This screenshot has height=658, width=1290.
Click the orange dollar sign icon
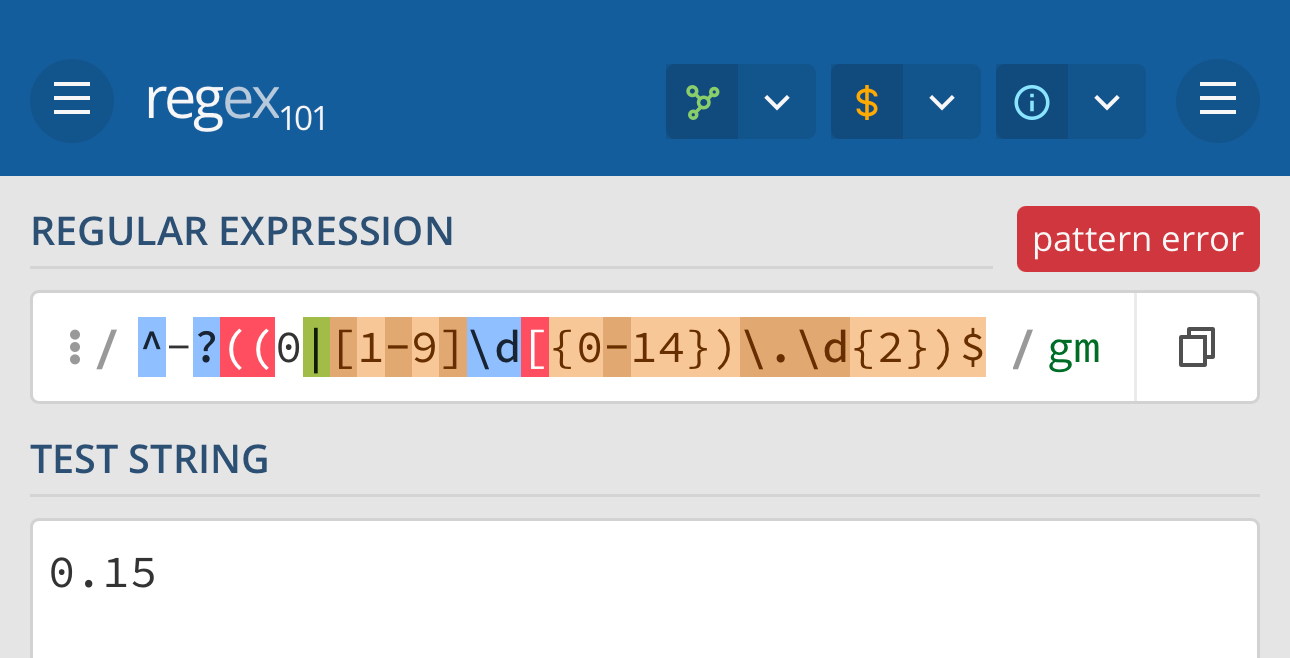[x=867, y=102]
